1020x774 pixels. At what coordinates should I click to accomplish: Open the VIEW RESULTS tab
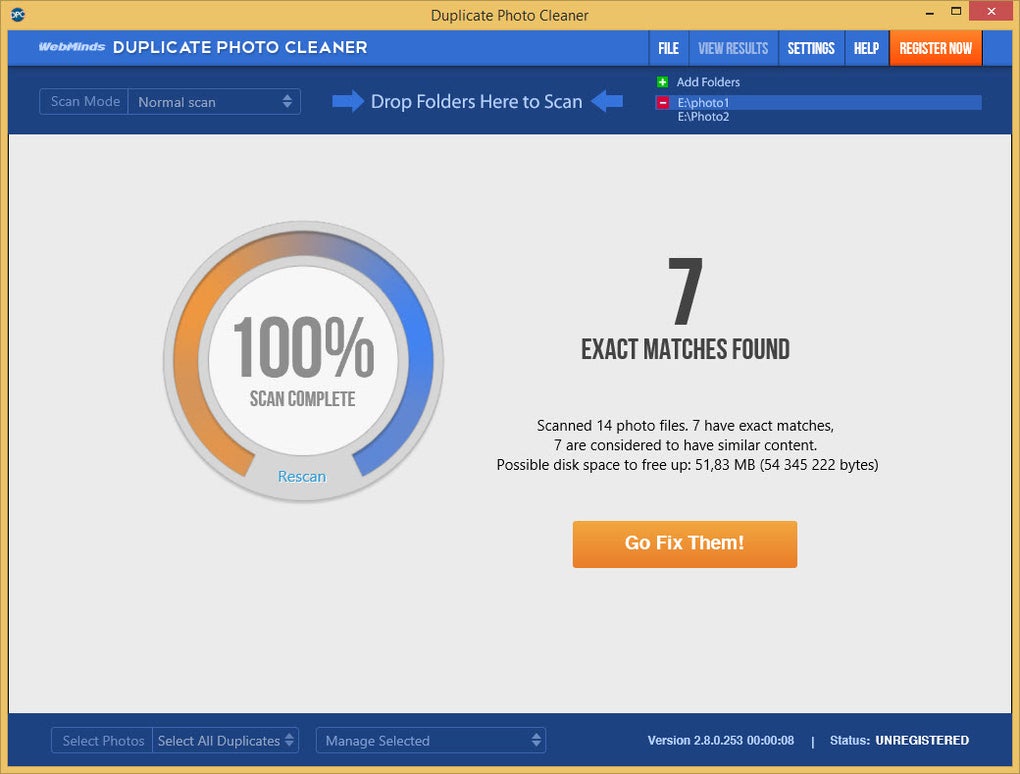click(733, 48)
